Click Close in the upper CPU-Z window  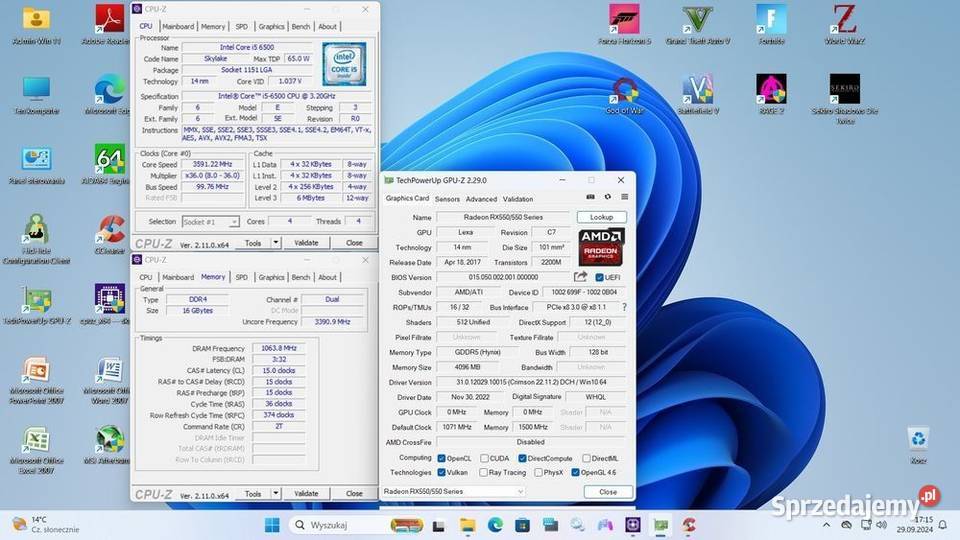click(354, 243)
